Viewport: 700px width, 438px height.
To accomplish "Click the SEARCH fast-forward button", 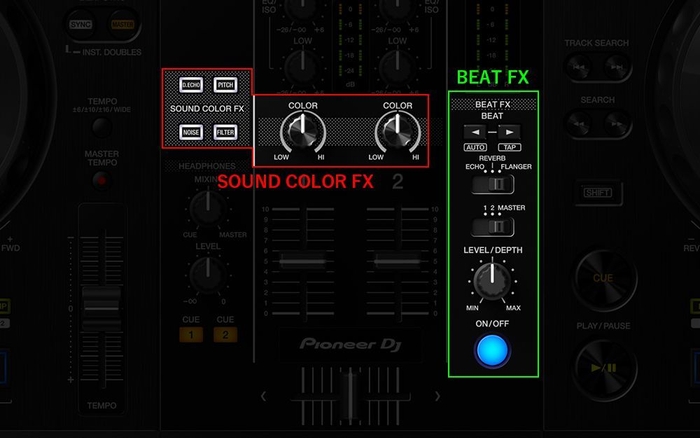I will [617, 124].
